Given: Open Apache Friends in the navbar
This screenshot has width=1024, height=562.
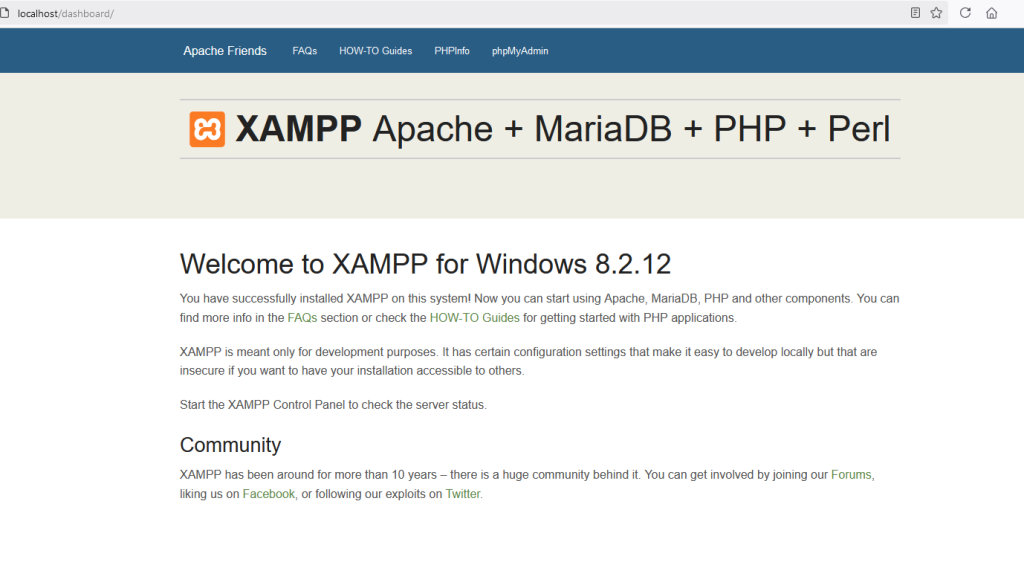Looking at the screenshot, I should coord(225,51).
